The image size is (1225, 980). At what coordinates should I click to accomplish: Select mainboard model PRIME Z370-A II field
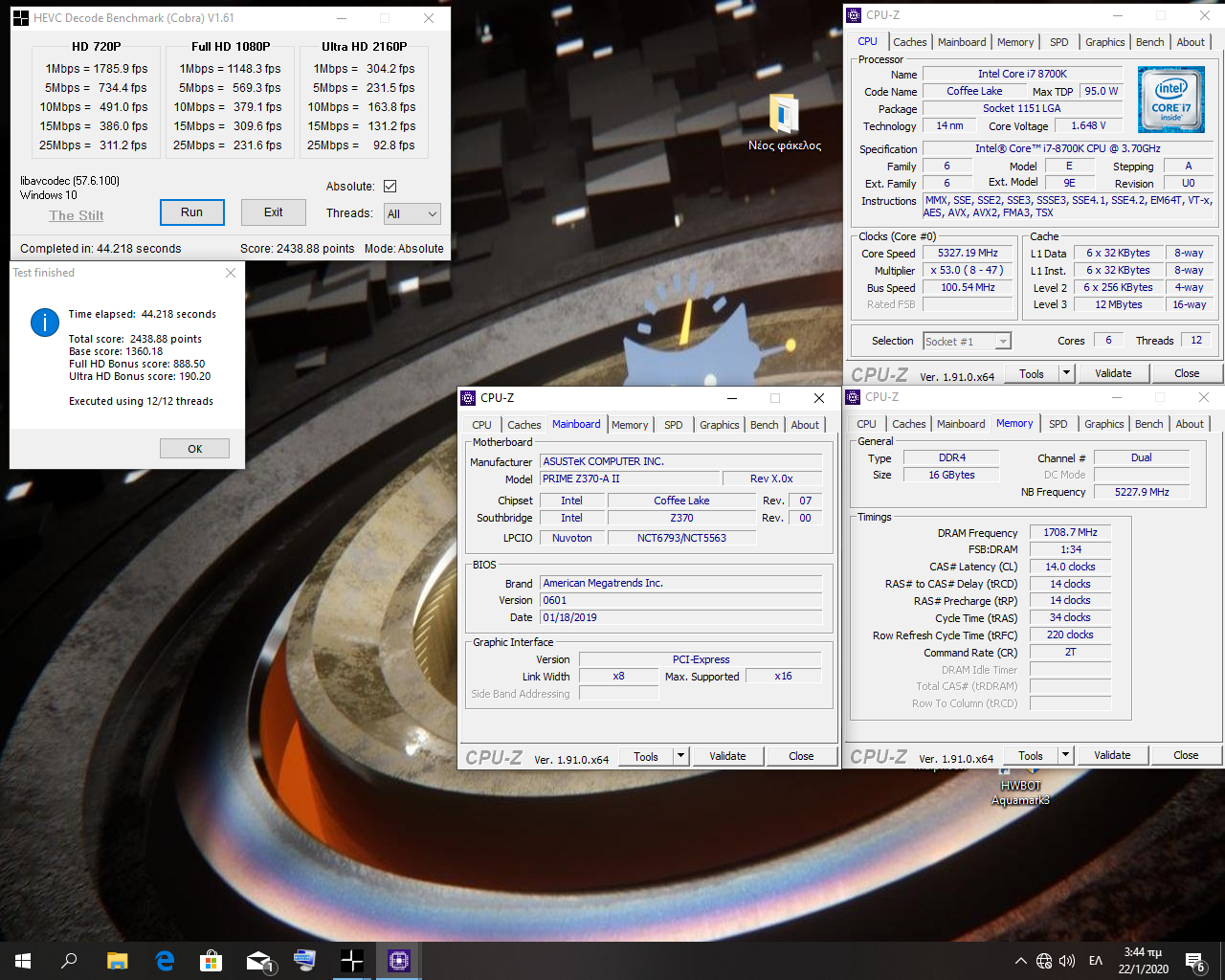630,479
